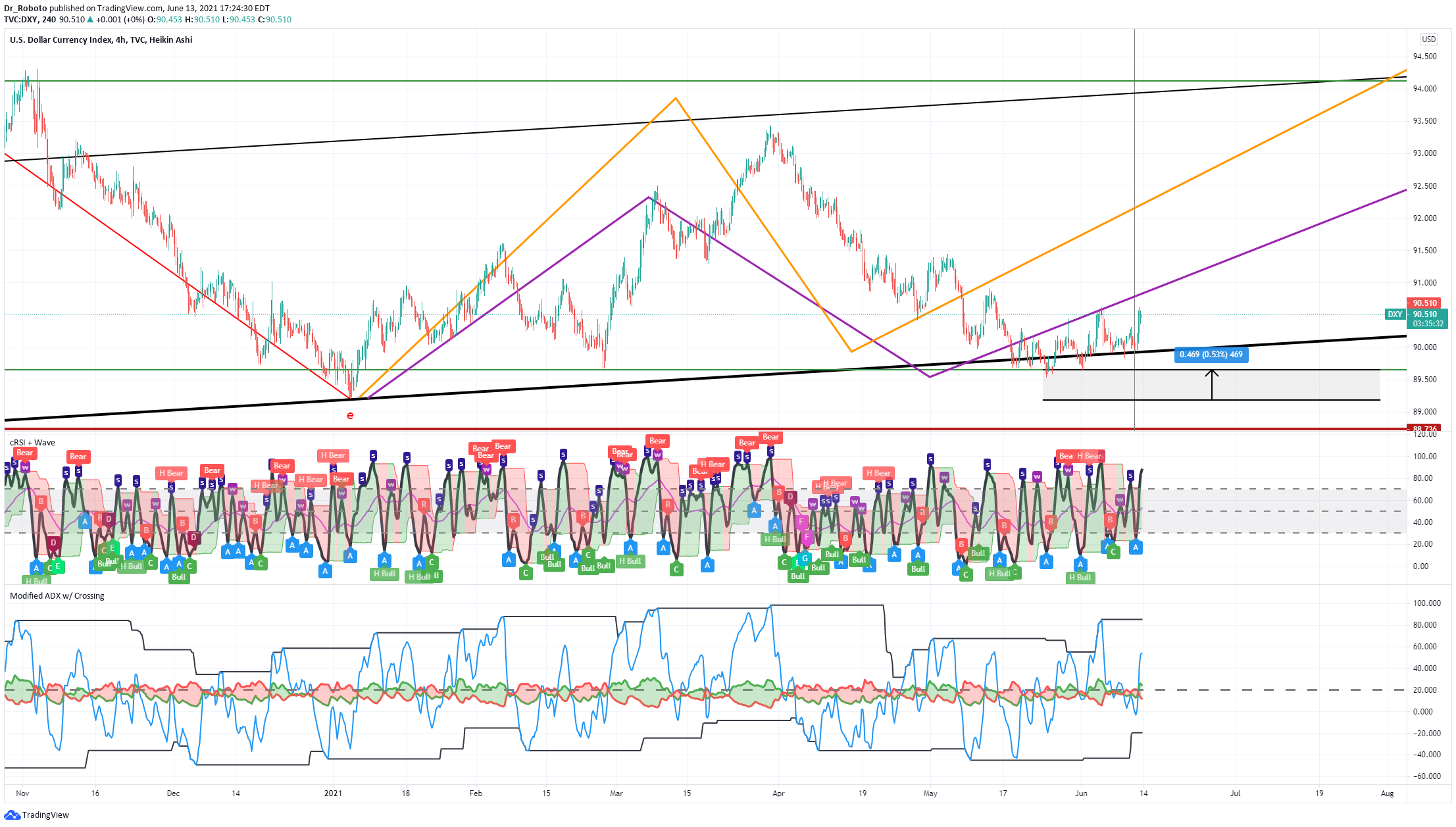Click the -20.000 level on ADX axis
The image size is (1456, 827).
pos(1426,734)
